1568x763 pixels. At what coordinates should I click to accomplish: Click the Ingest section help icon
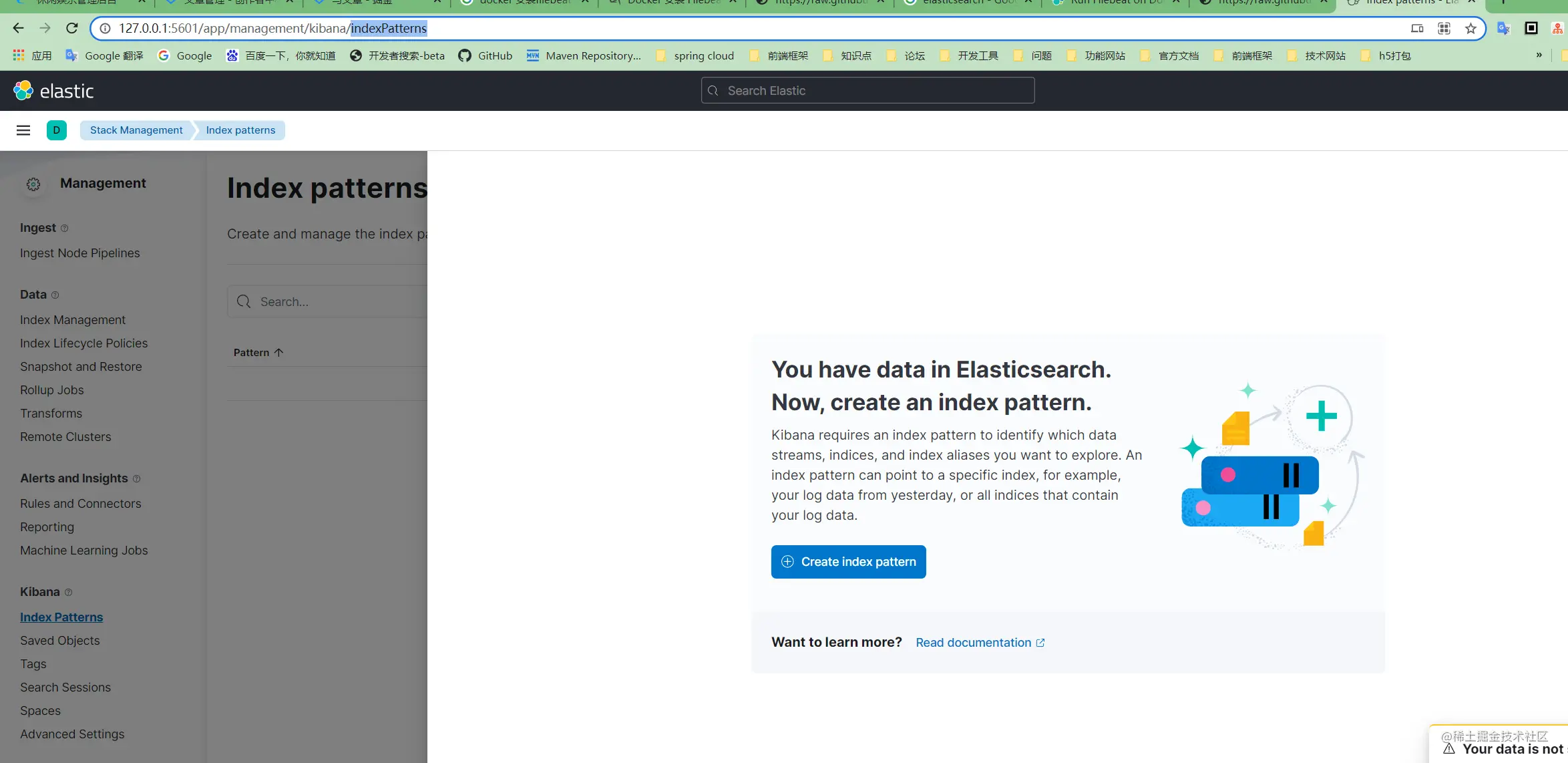(x=65, y=228)
